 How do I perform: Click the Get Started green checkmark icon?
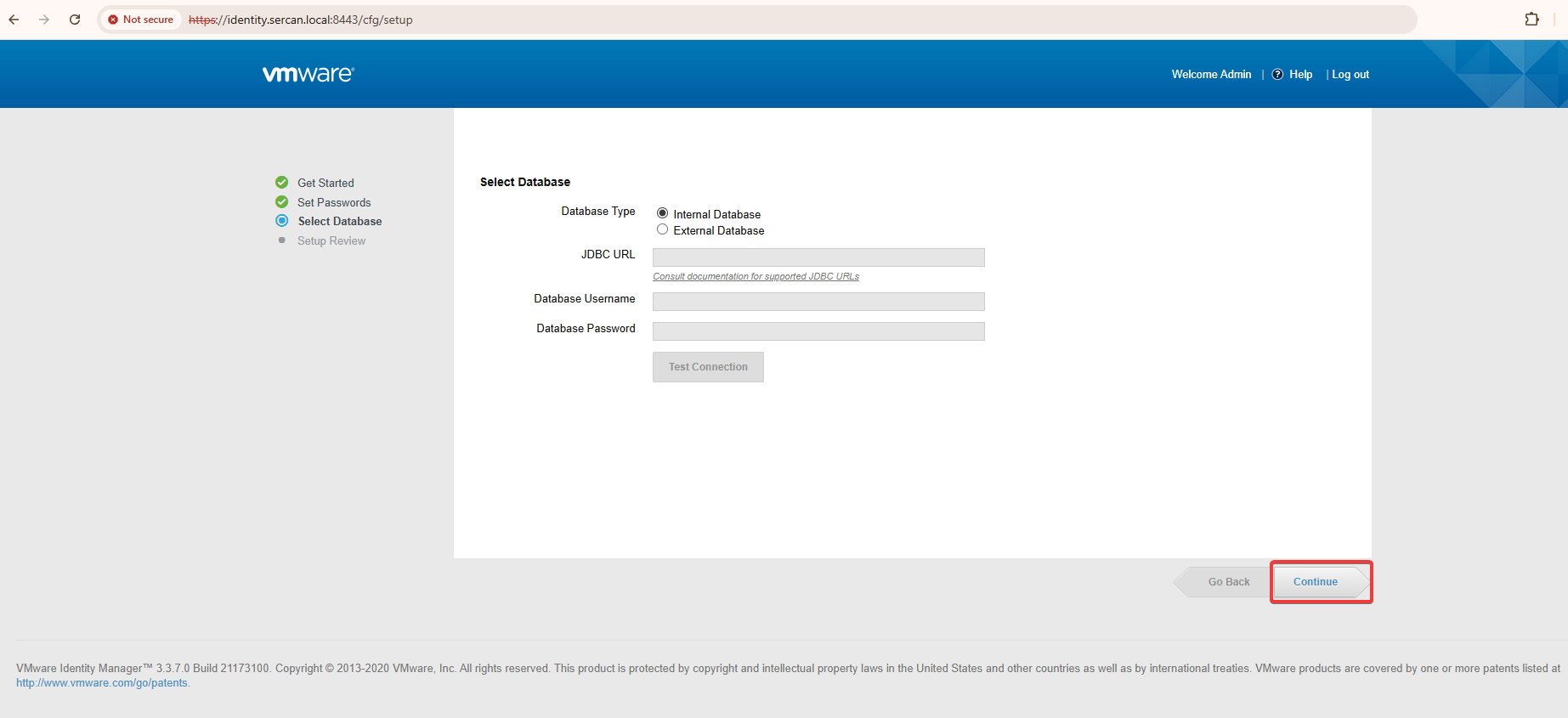282,183
